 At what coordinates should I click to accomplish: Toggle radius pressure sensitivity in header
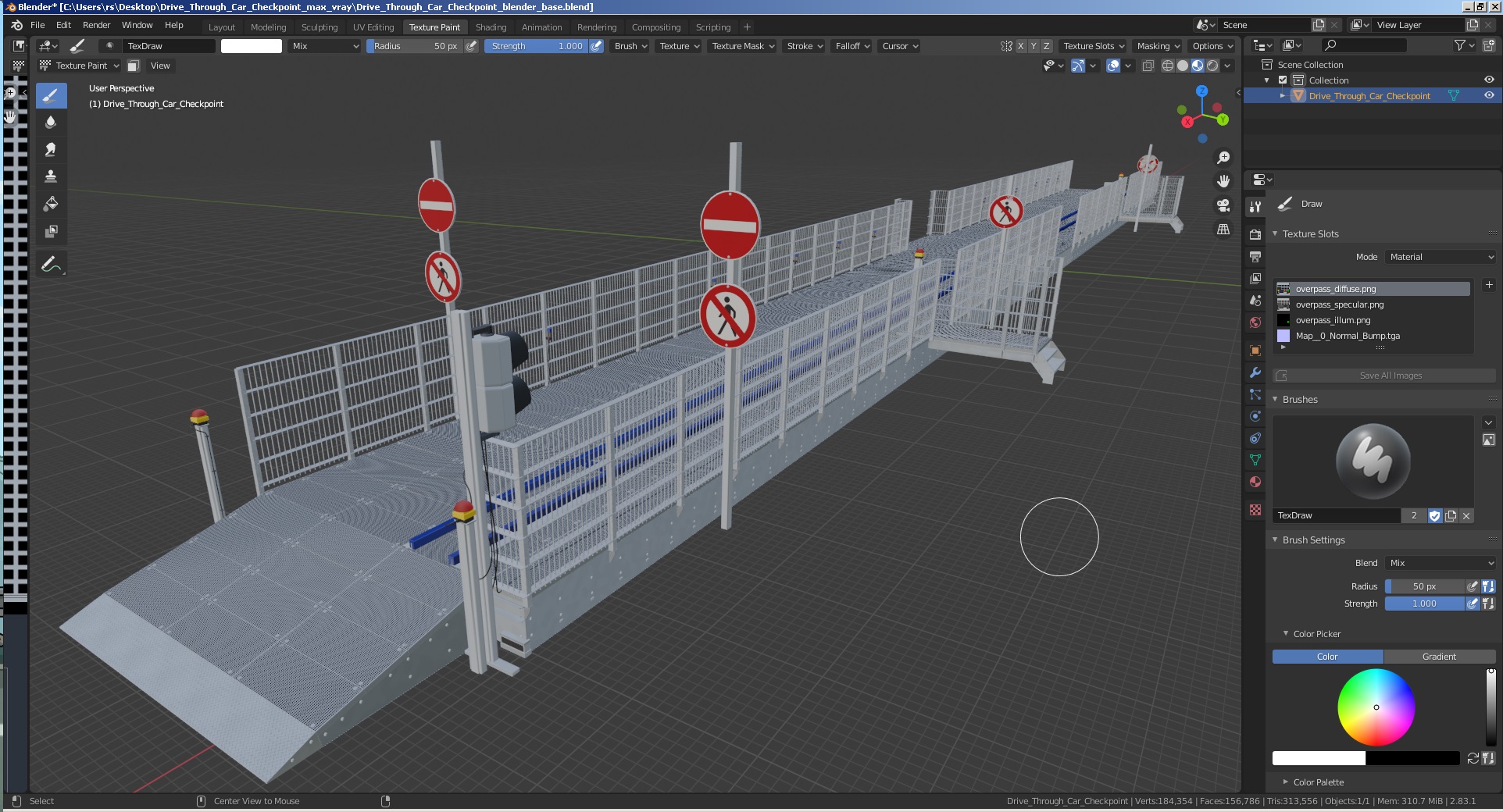(x=471, y=46)
